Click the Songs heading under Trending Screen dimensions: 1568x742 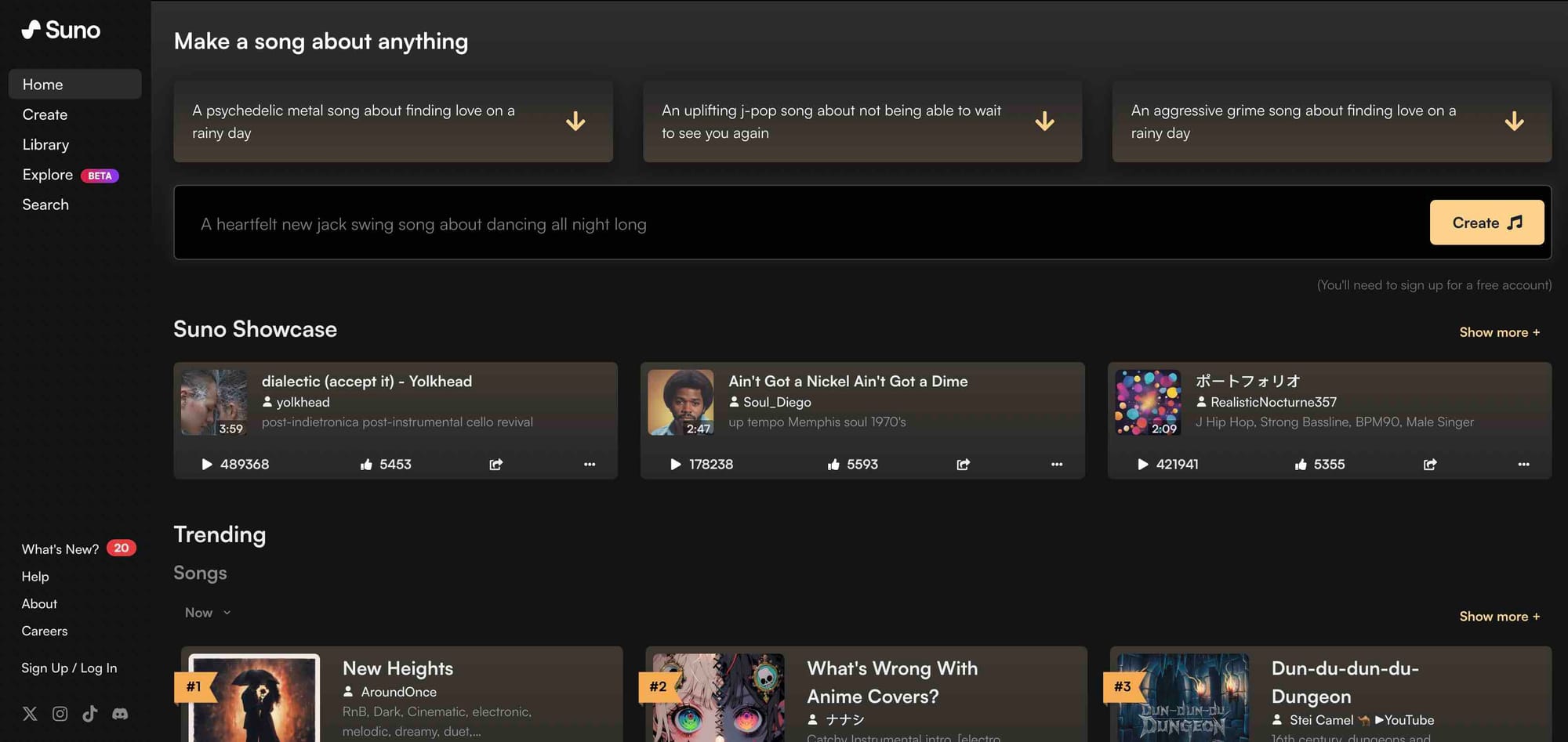tap(200, 573)
